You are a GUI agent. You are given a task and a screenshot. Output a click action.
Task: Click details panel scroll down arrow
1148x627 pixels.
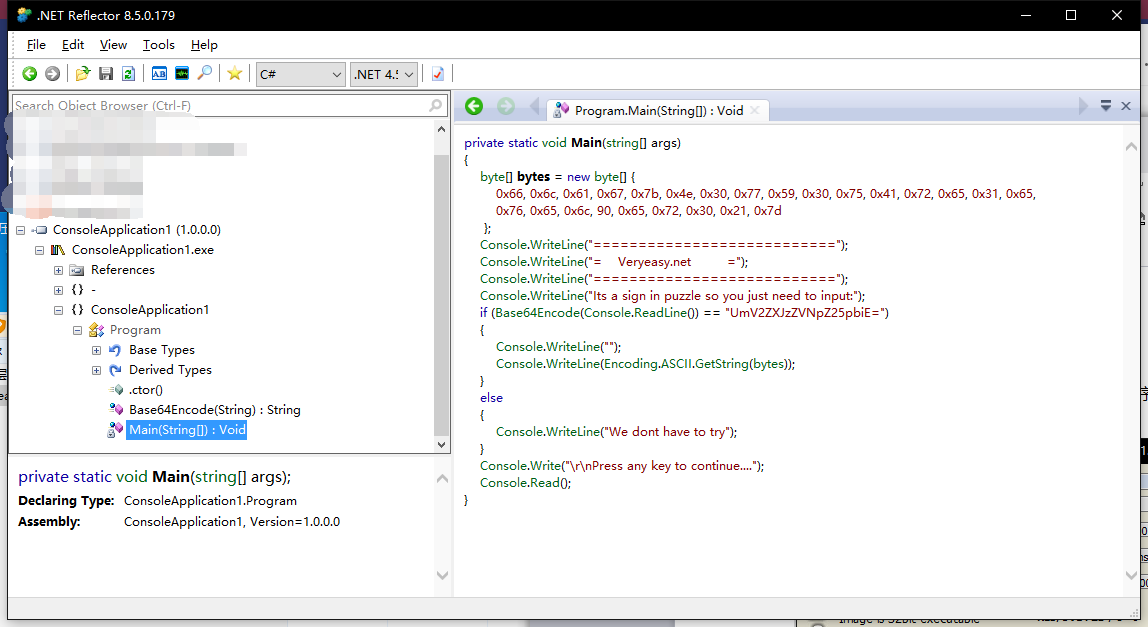[x=442, y=576]
